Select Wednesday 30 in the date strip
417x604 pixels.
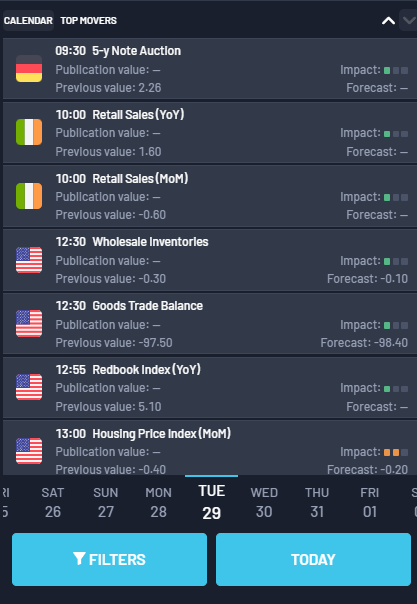click(264, 502)
